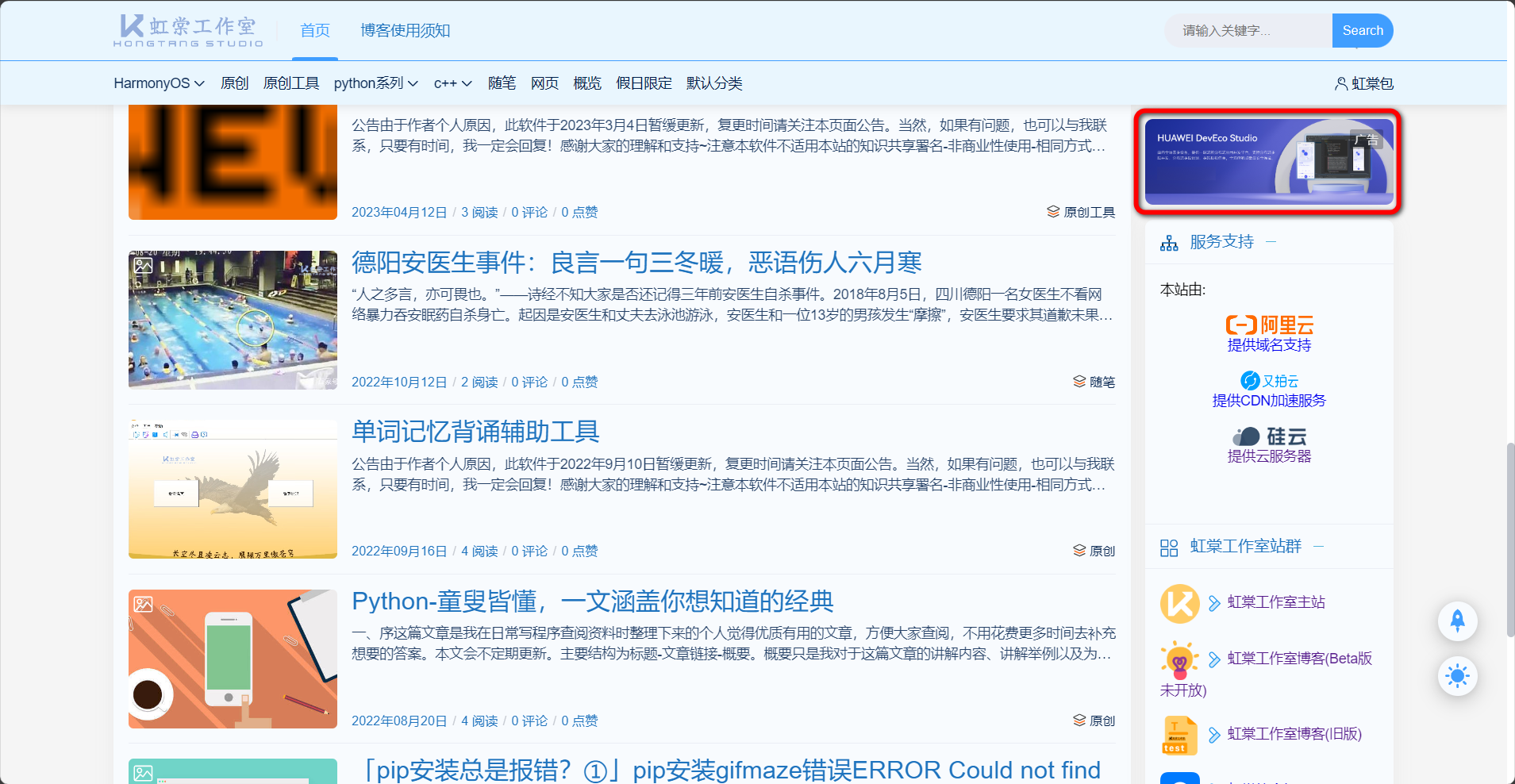The image size is (1515, 784).
Task: Open the HUAWEI DevEco Studio ad banner
Action: (x=1269, y=162)
